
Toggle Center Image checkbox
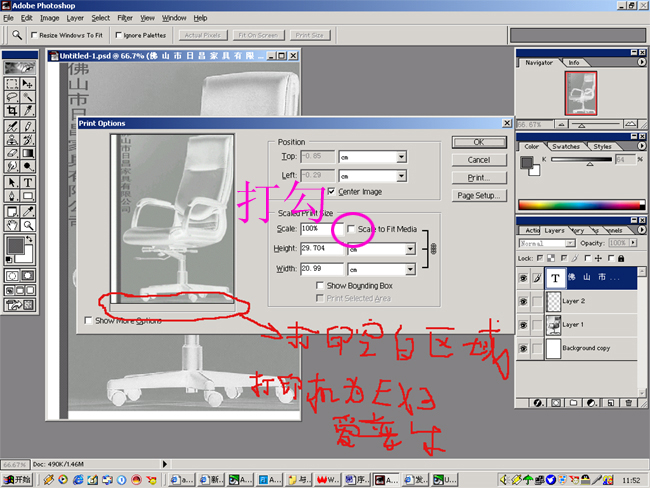pyautogui.click(x=331, y=191)
